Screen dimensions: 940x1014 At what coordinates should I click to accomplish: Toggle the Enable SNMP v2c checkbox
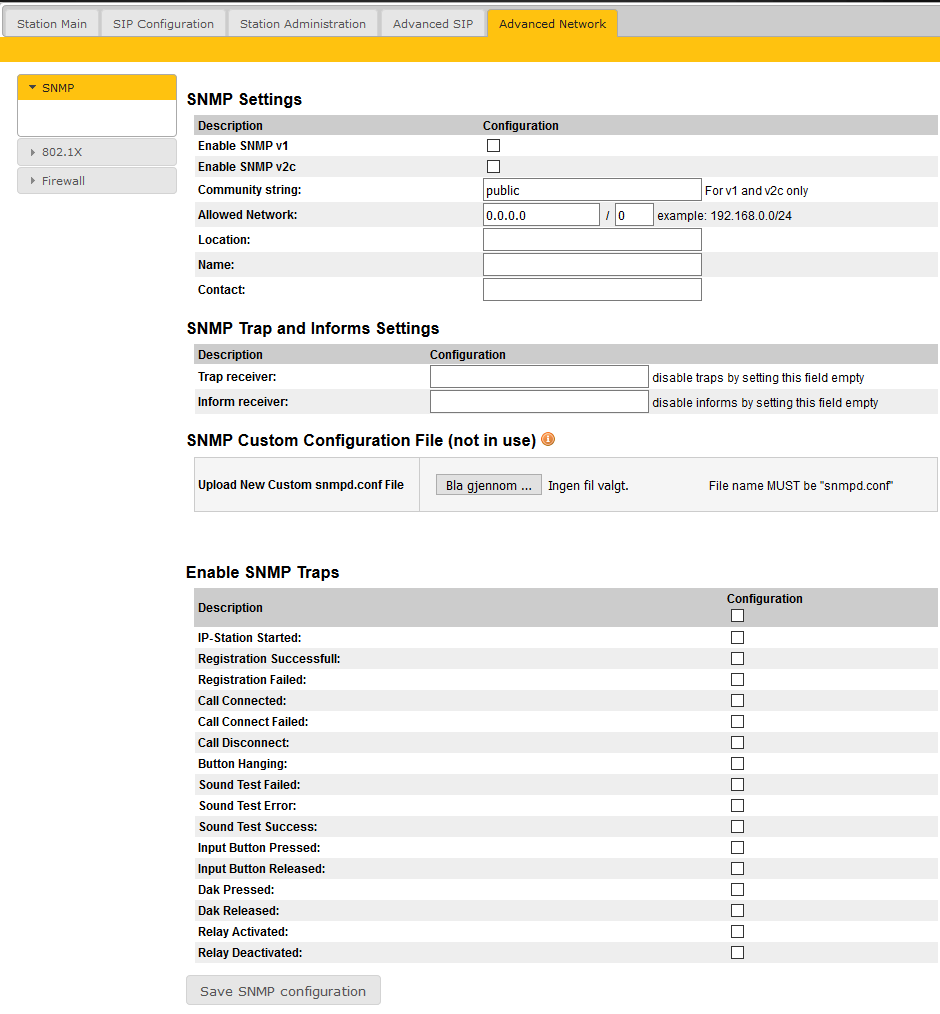point(493,167)
